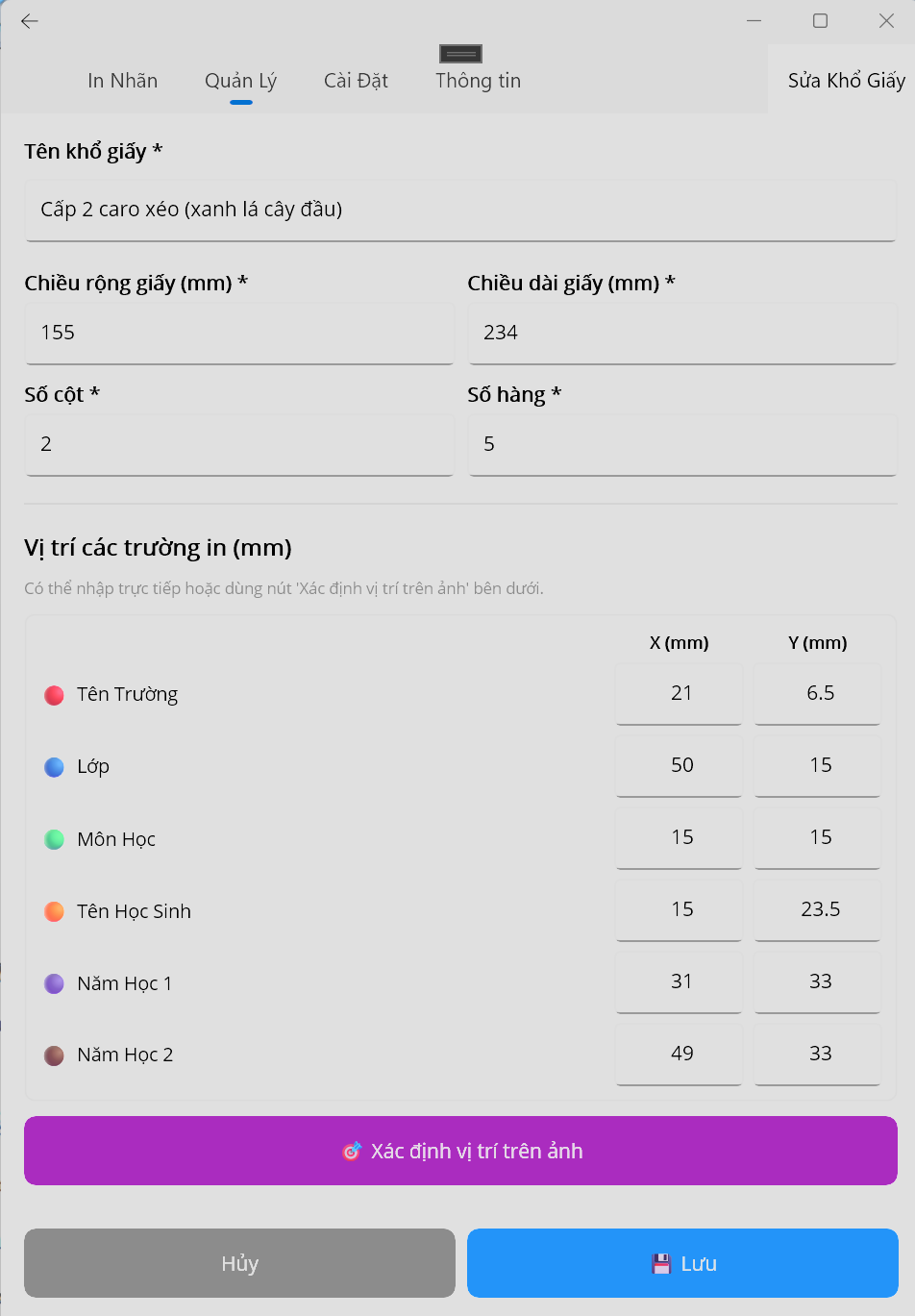Select the Quản Lý tab
This screenshot has width=915, height=1316.
coord(240,81)
